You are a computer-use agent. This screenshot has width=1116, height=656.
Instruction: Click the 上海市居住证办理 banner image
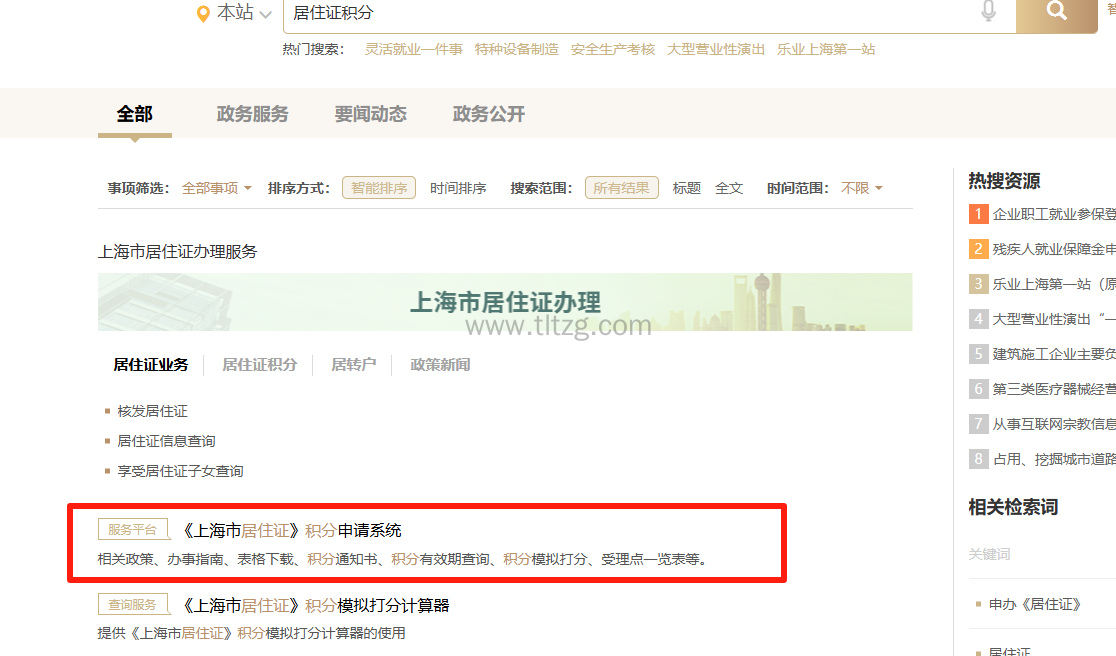pyautogui.click(x=505, y=302)
